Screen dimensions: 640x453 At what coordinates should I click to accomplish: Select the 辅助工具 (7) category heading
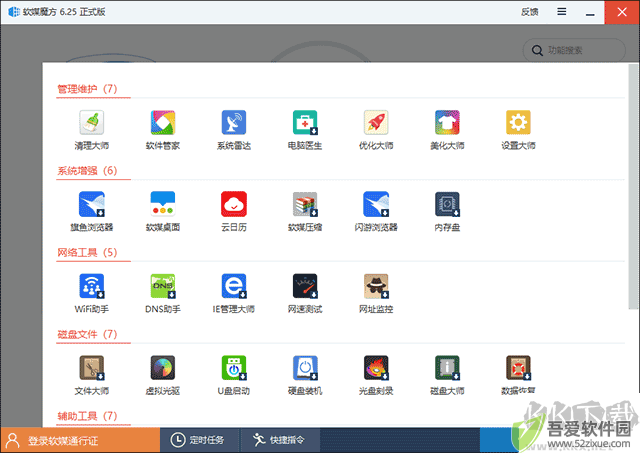[x=87, y=416]
